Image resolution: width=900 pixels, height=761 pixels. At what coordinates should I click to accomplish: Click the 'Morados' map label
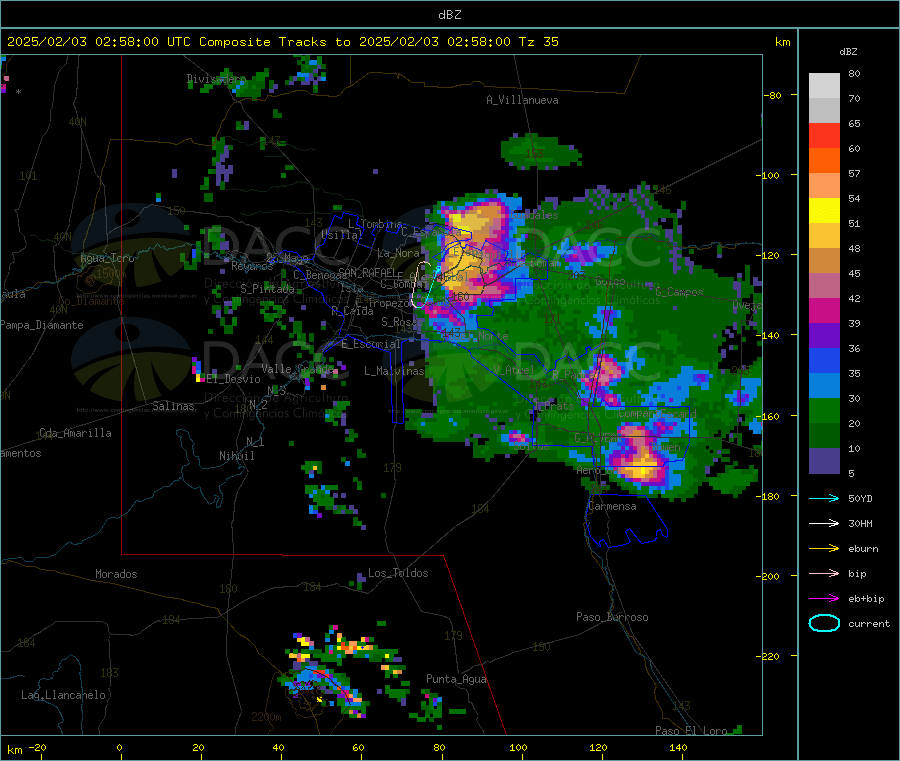click(116, 574)
